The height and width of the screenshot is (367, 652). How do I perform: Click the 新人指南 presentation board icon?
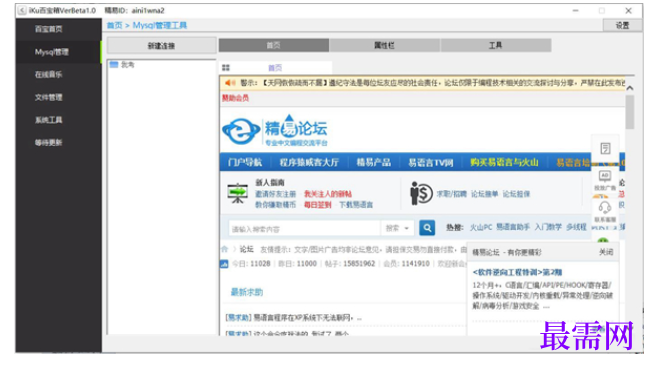(x=238, y=193)
